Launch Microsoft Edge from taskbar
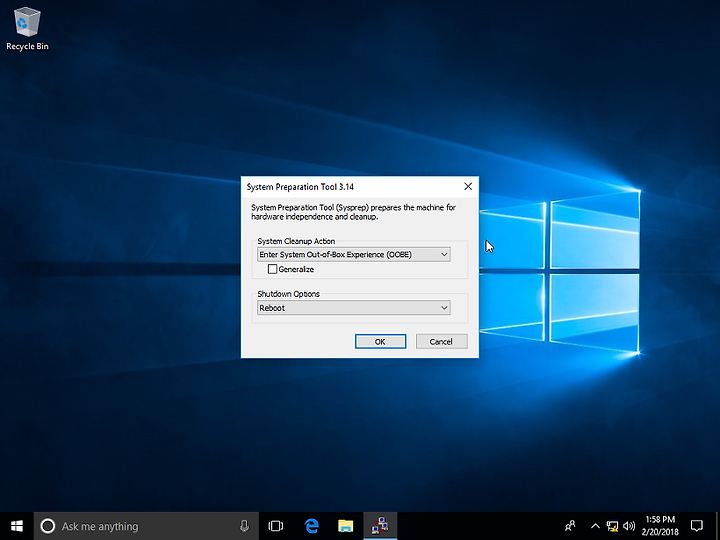The image size is (720, 540). click(312, 526)
